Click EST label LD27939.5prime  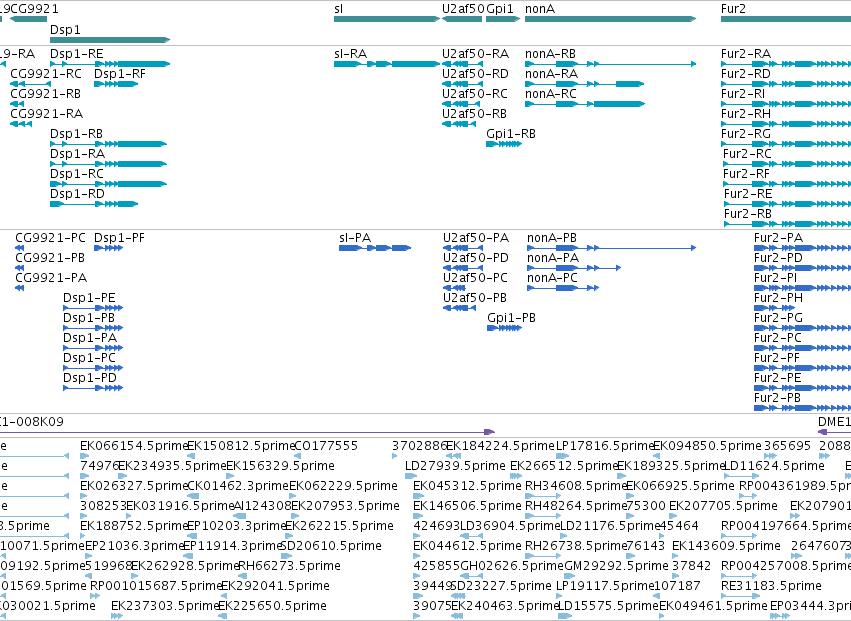pyautogui.click(x=455, y=466)
